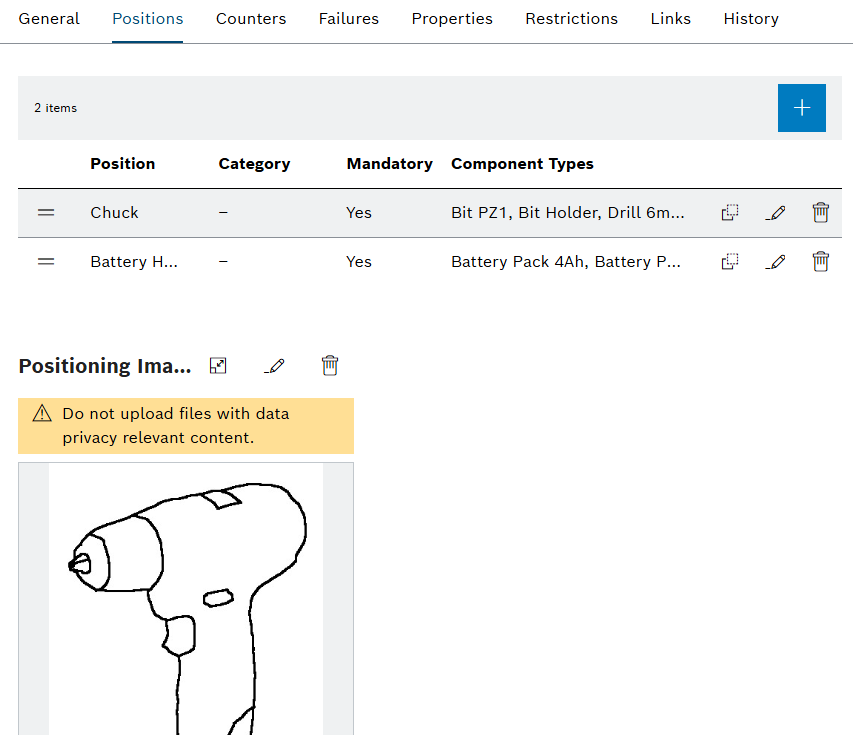Switch to the General tab
This screenshot has height=735, width=853.
click(49, 18)
